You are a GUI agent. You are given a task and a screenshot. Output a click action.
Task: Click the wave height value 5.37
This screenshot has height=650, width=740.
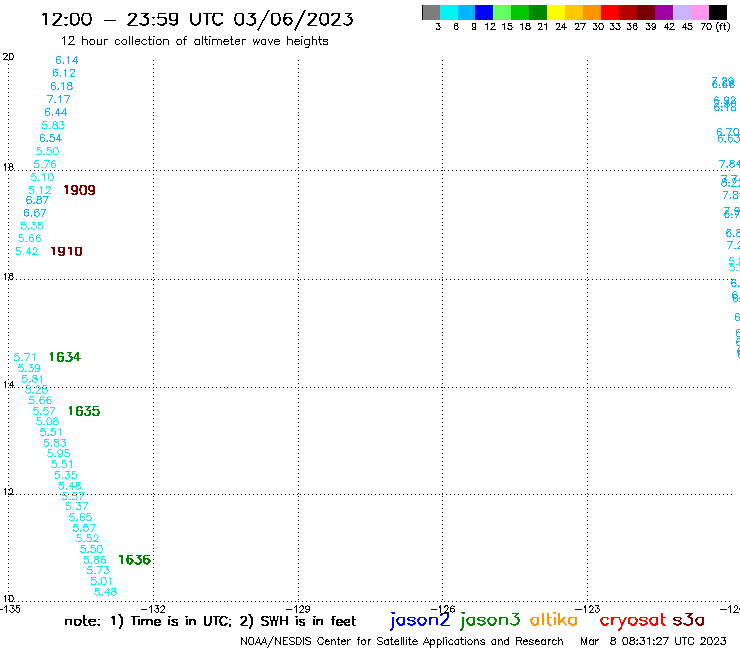tap(77, 506)
